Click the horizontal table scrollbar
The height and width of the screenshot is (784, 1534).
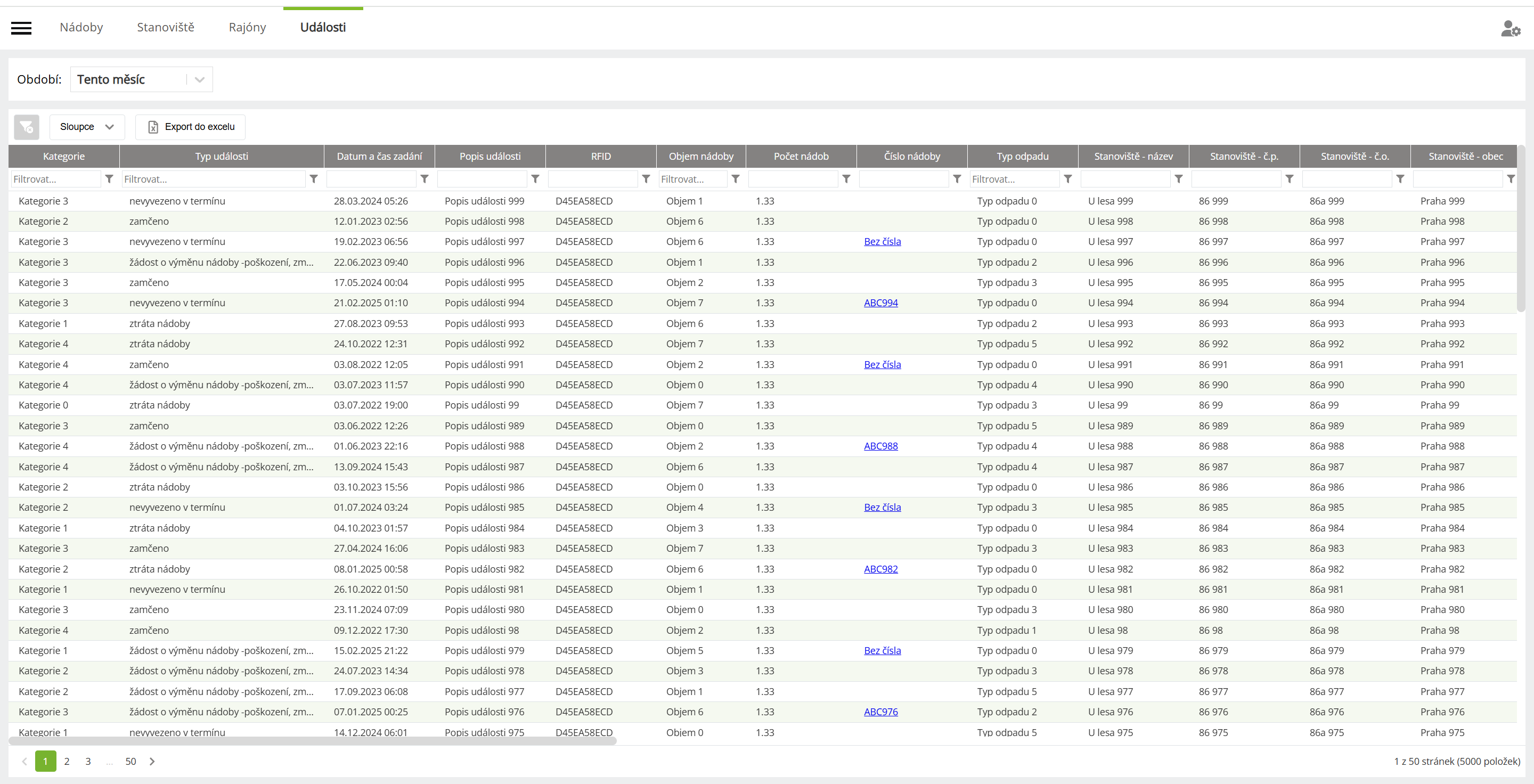click(312, 741)
